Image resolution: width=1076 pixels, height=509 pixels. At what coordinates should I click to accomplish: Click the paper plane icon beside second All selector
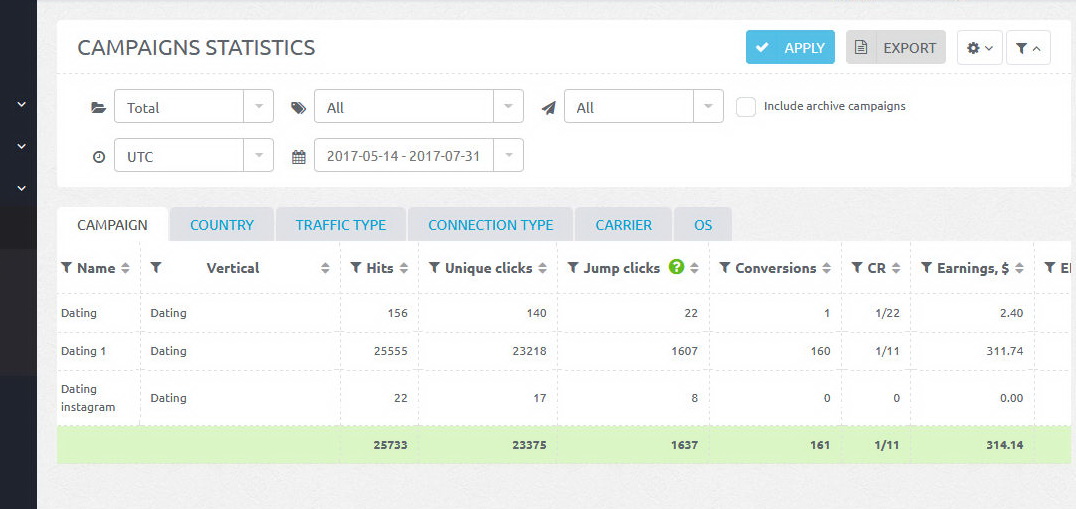click(548, 108)
